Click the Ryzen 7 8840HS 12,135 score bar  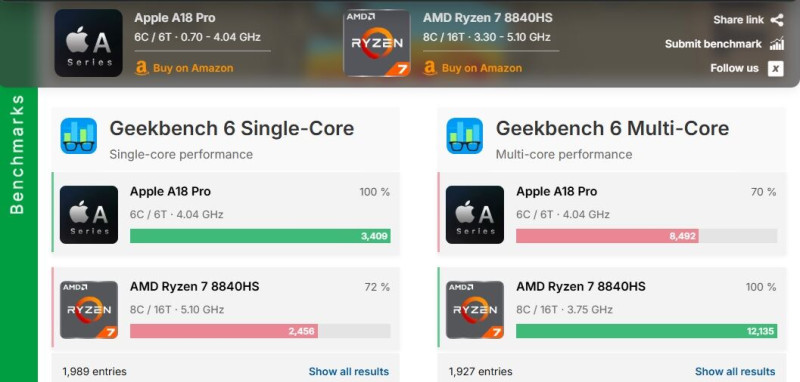646,331
